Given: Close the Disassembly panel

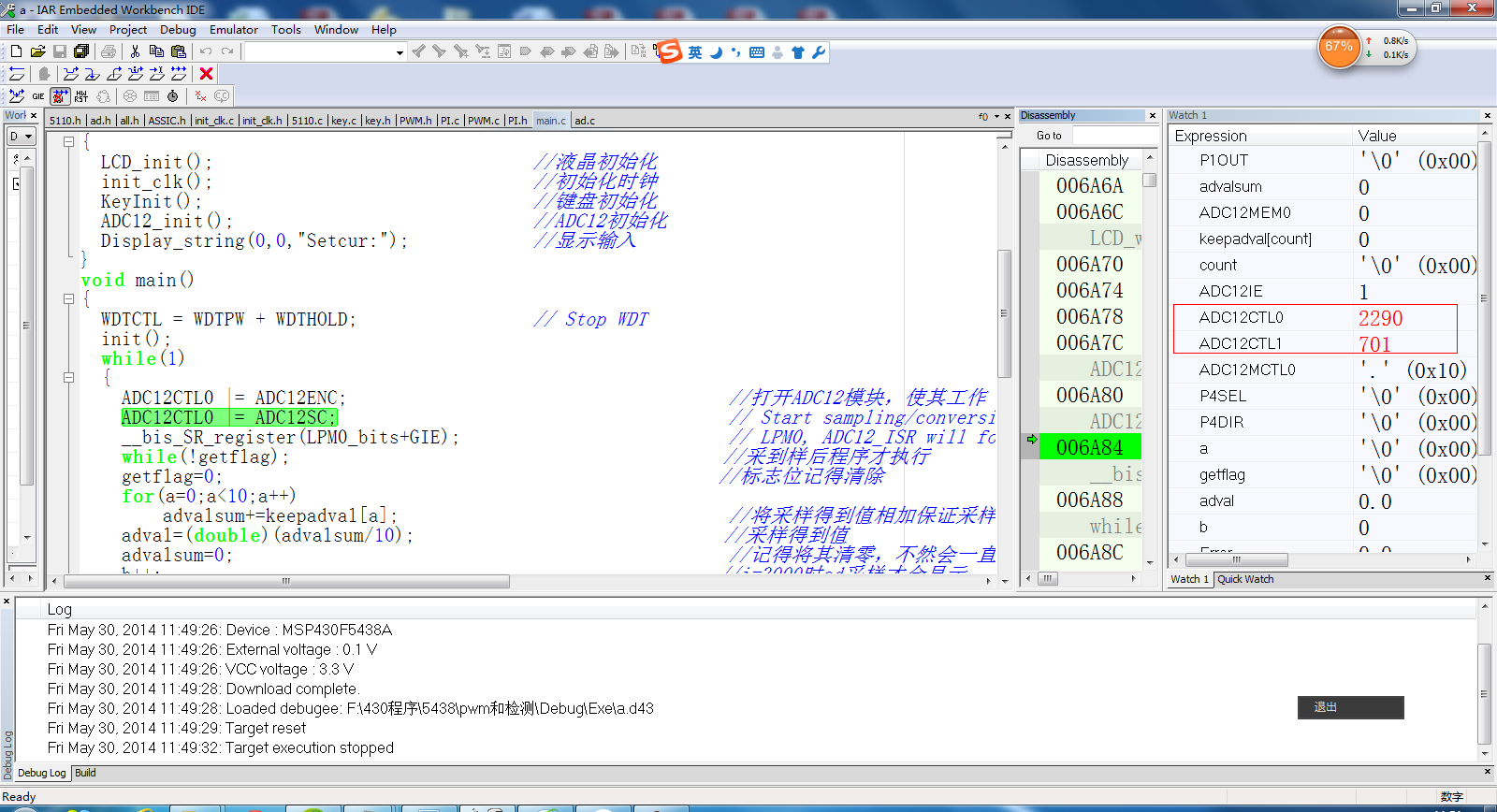Looking at the screenshot, I should (1152, 116).
